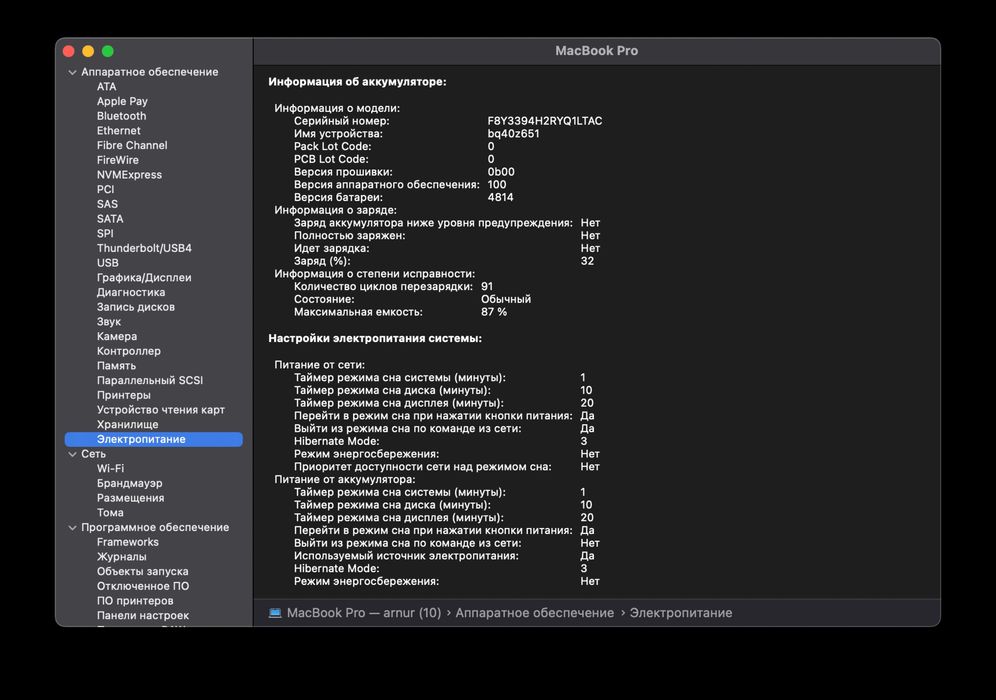Collapse the Сеть section
This screenshot has width=996, height=700.
[72, 454]
